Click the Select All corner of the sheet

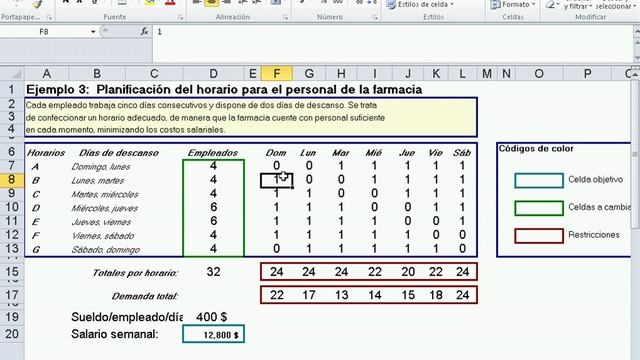(12, 73)
